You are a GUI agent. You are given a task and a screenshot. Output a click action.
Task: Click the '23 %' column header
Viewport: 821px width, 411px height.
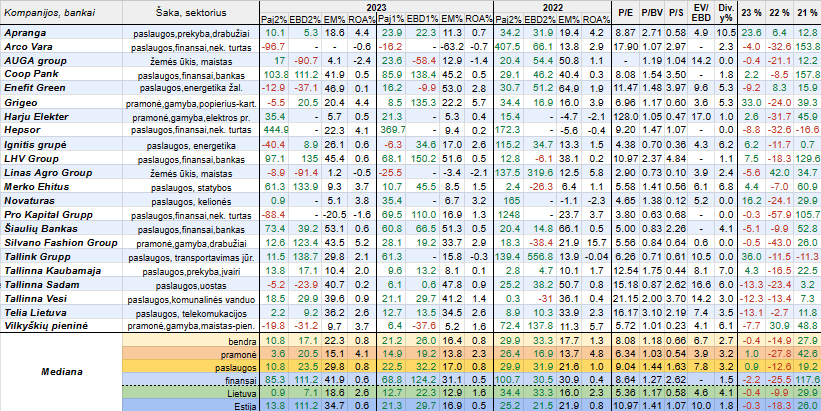click(752, 12)
